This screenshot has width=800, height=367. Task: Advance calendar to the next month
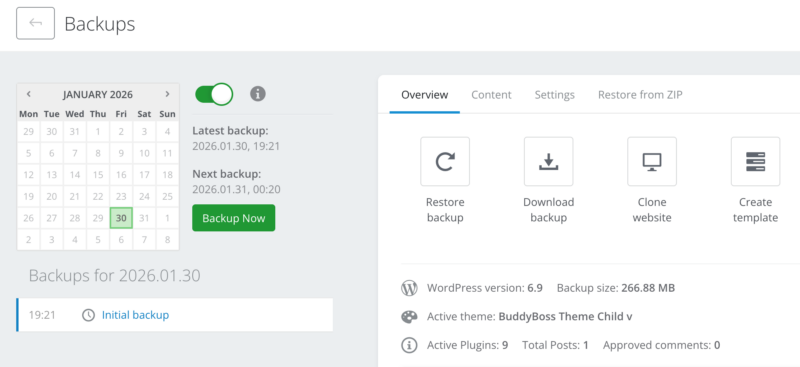[167, 94]
